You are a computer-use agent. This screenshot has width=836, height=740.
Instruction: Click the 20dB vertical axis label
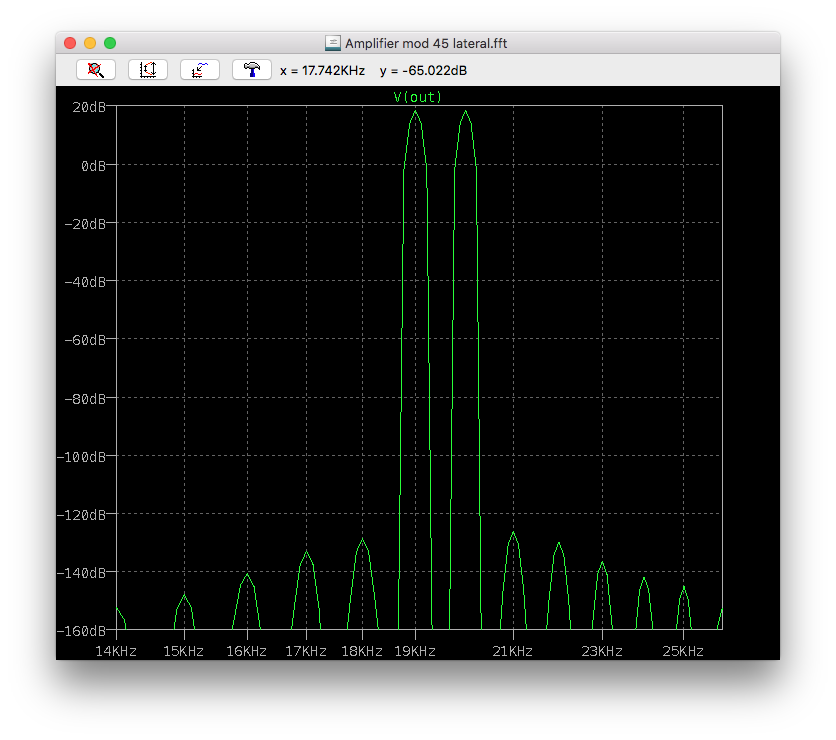tap(89, 107)
